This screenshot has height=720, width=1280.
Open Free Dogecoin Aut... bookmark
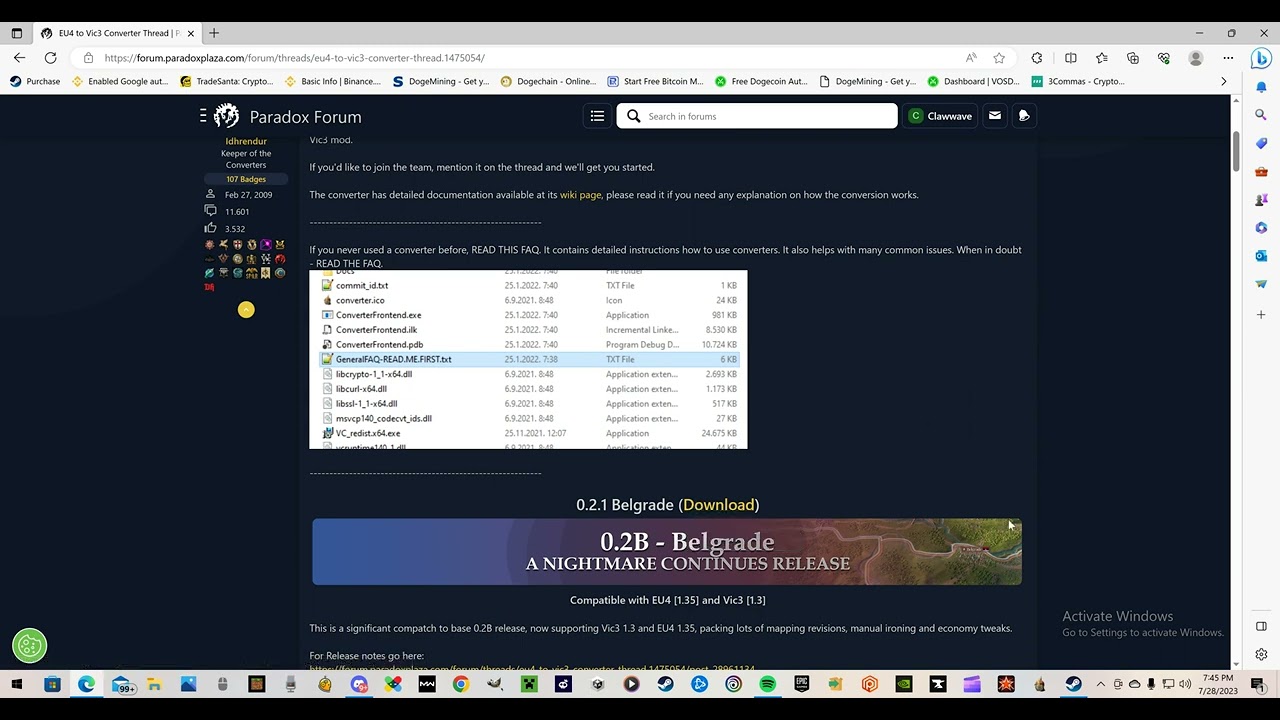(x=761, y=81)
